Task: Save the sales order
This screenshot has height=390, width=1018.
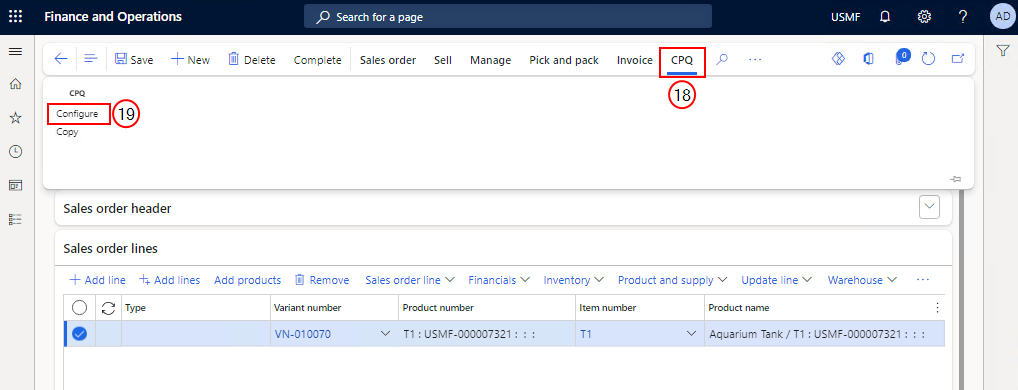Action: click(134, 60)
